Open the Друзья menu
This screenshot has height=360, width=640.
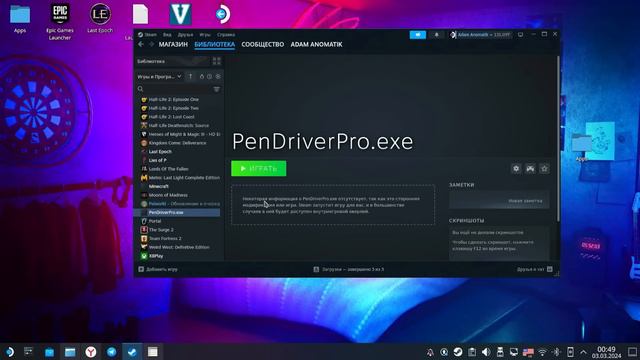(185, 35)
